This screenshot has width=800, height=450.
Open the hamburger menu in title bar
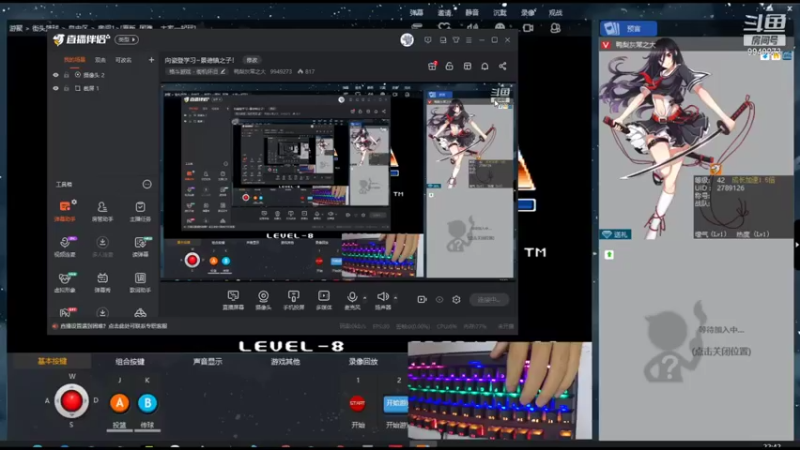(x=469, y=40)
